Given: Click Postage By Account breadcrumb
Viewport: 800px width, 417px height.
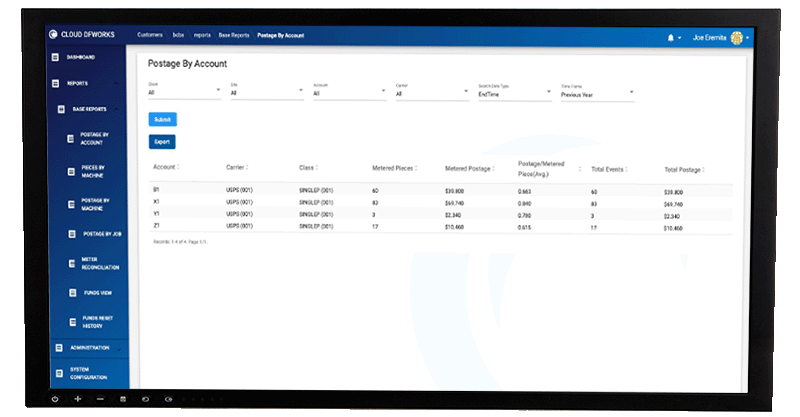Looking at the screenshot, I should (281, 35).
